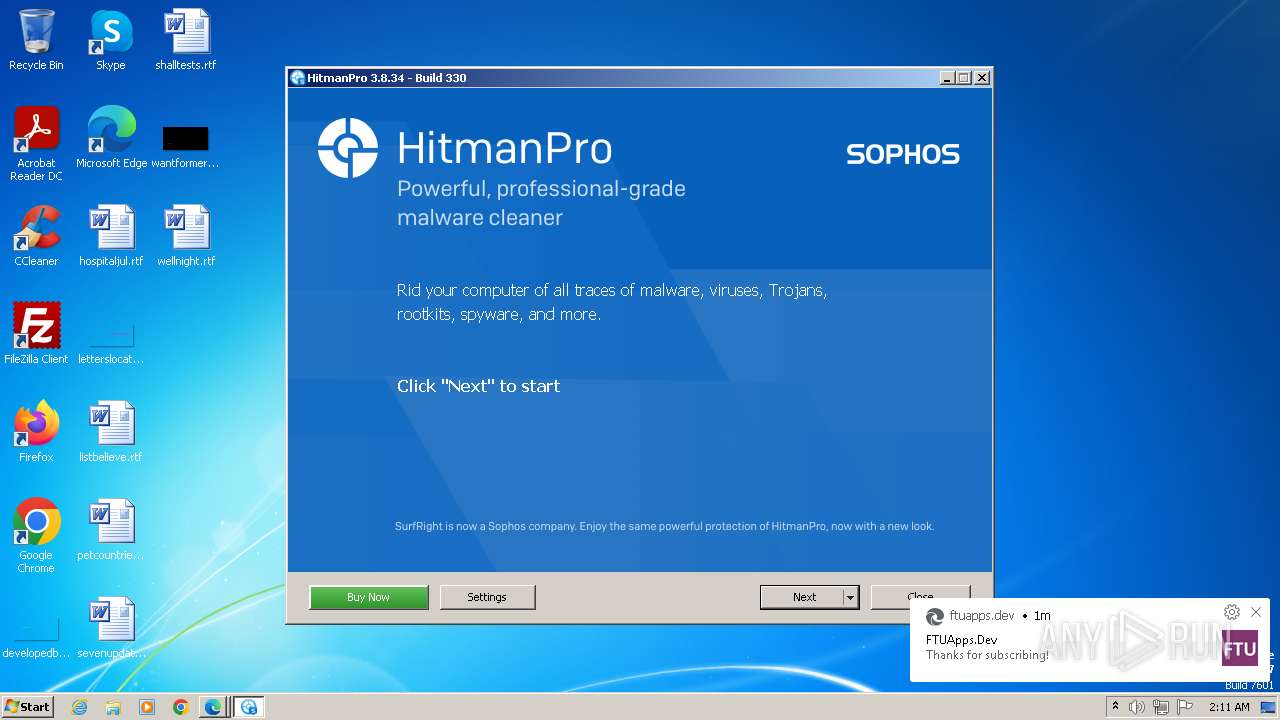Open Action Center flag icon
The width and height of the screenshot is (1280, 720).
(x=1185, y=707)
